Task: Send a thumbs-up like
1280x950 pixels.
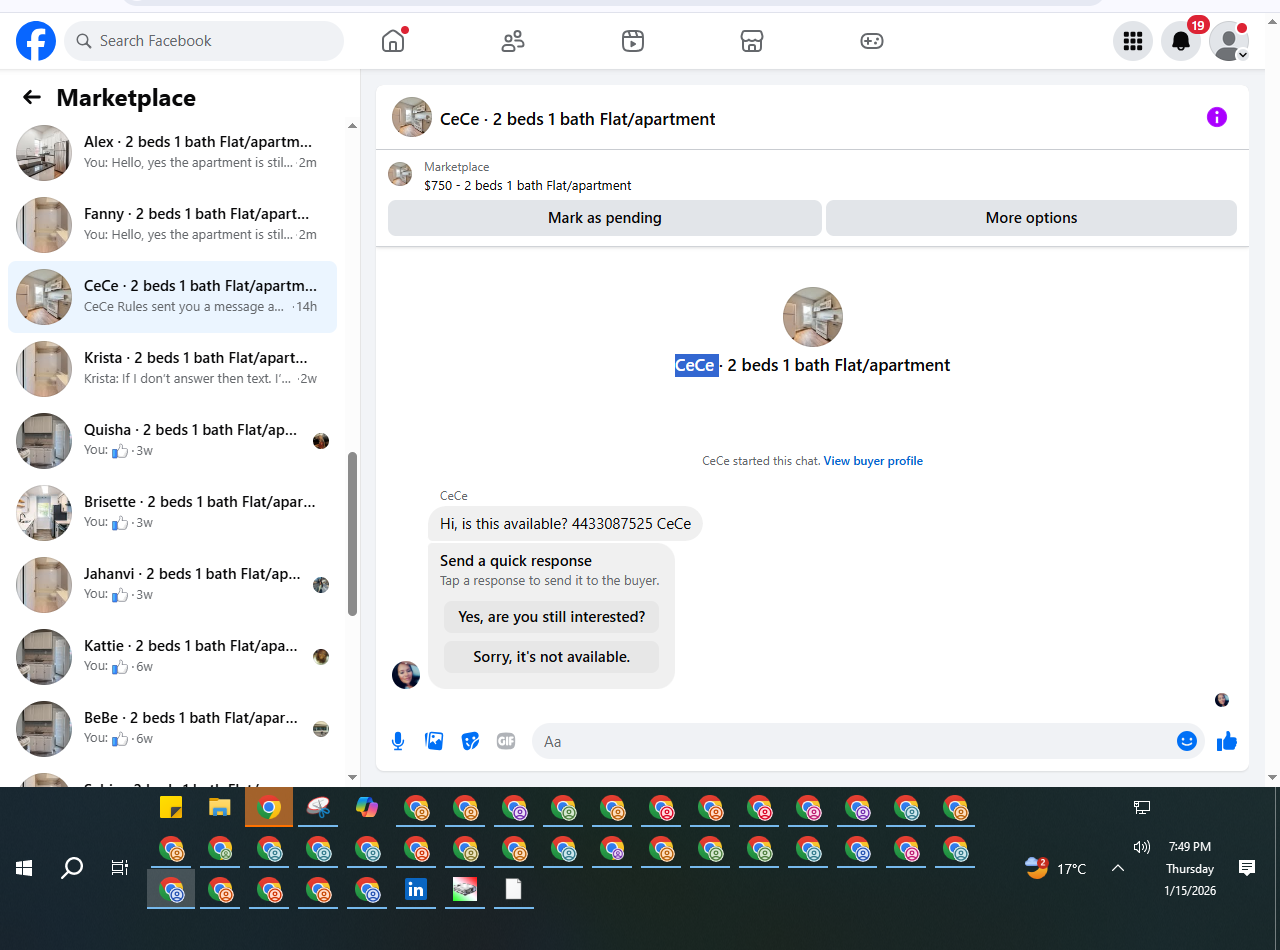Action: pyautogui.click(x=1227, y=741)
